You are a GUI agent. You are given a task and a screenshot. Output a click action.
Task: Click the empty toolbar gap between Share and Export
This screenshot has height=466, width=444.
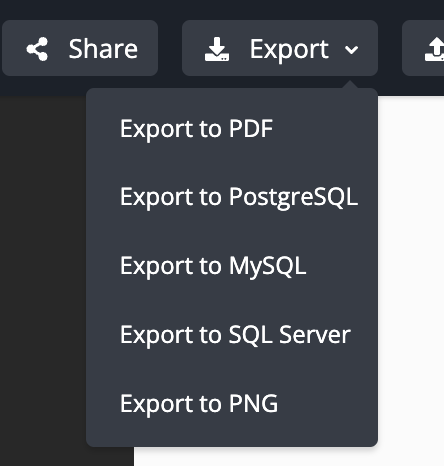tap(170, 48)
